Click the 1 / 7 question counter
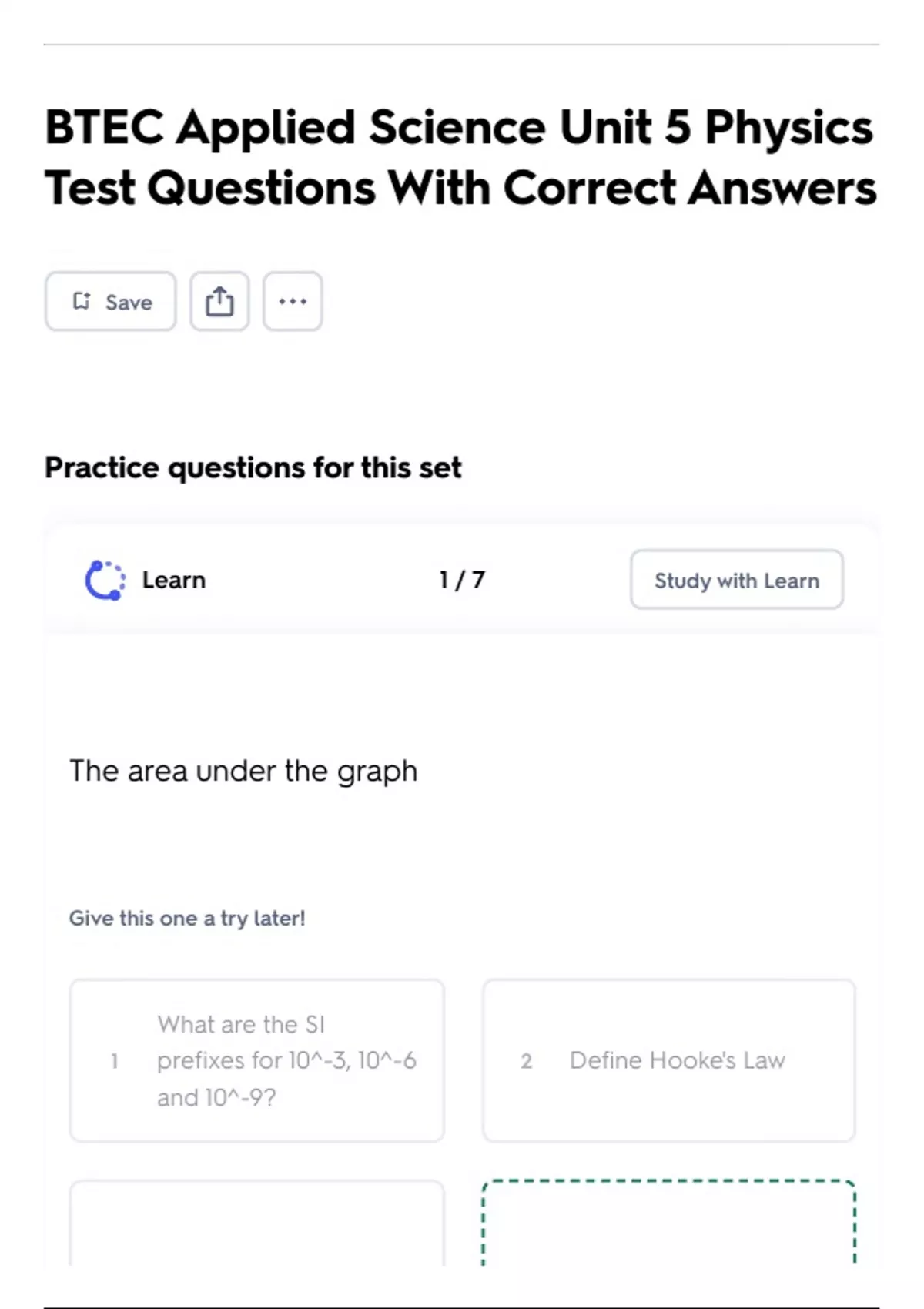Viewport: 924px width, 1309px height. pos(462,580)
